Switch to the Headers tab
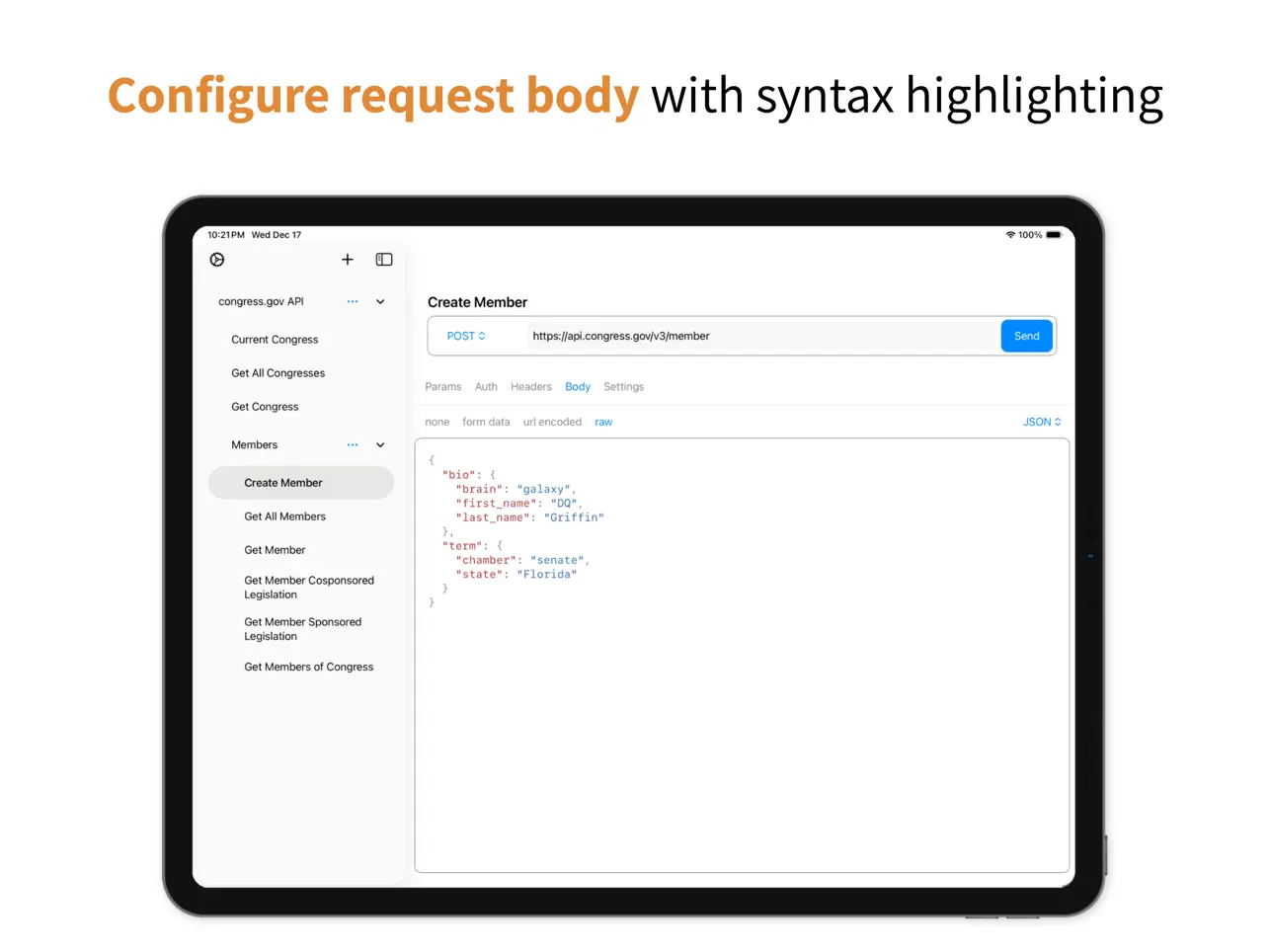The image size is (1270, 952). 531,387
